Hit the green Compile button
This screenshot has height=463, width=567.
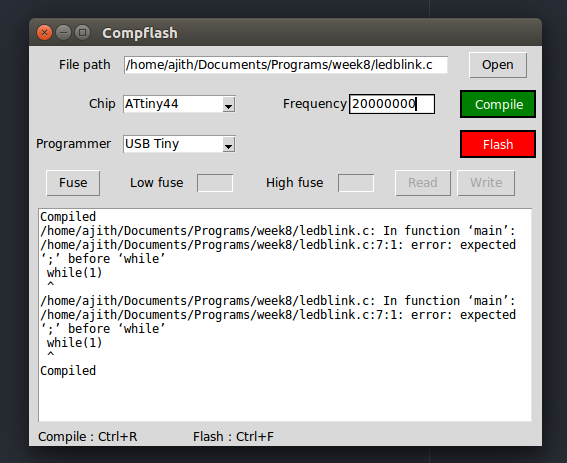[498, 104]
